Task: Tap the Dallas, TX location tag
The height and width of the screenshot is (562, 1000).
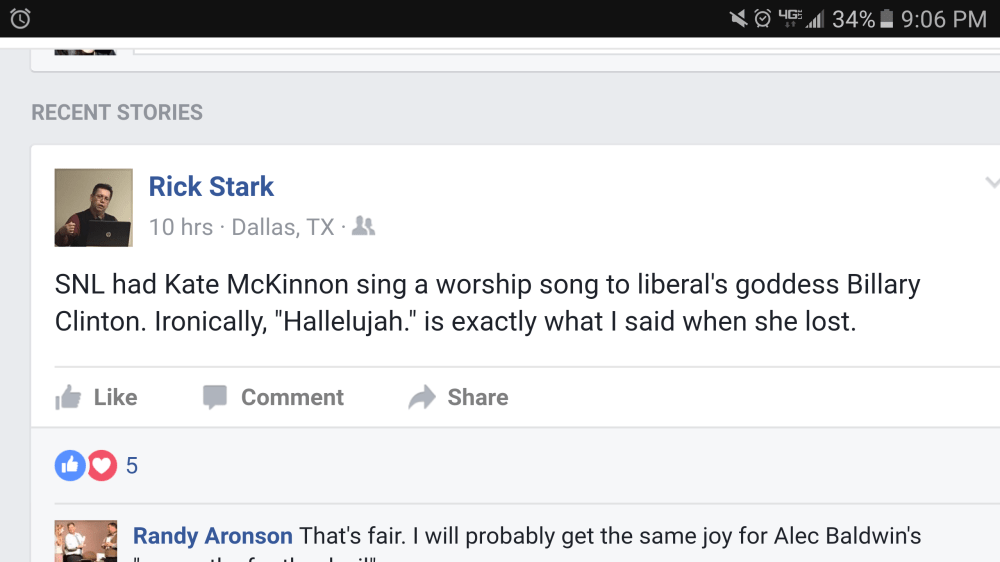Action: 283,227
